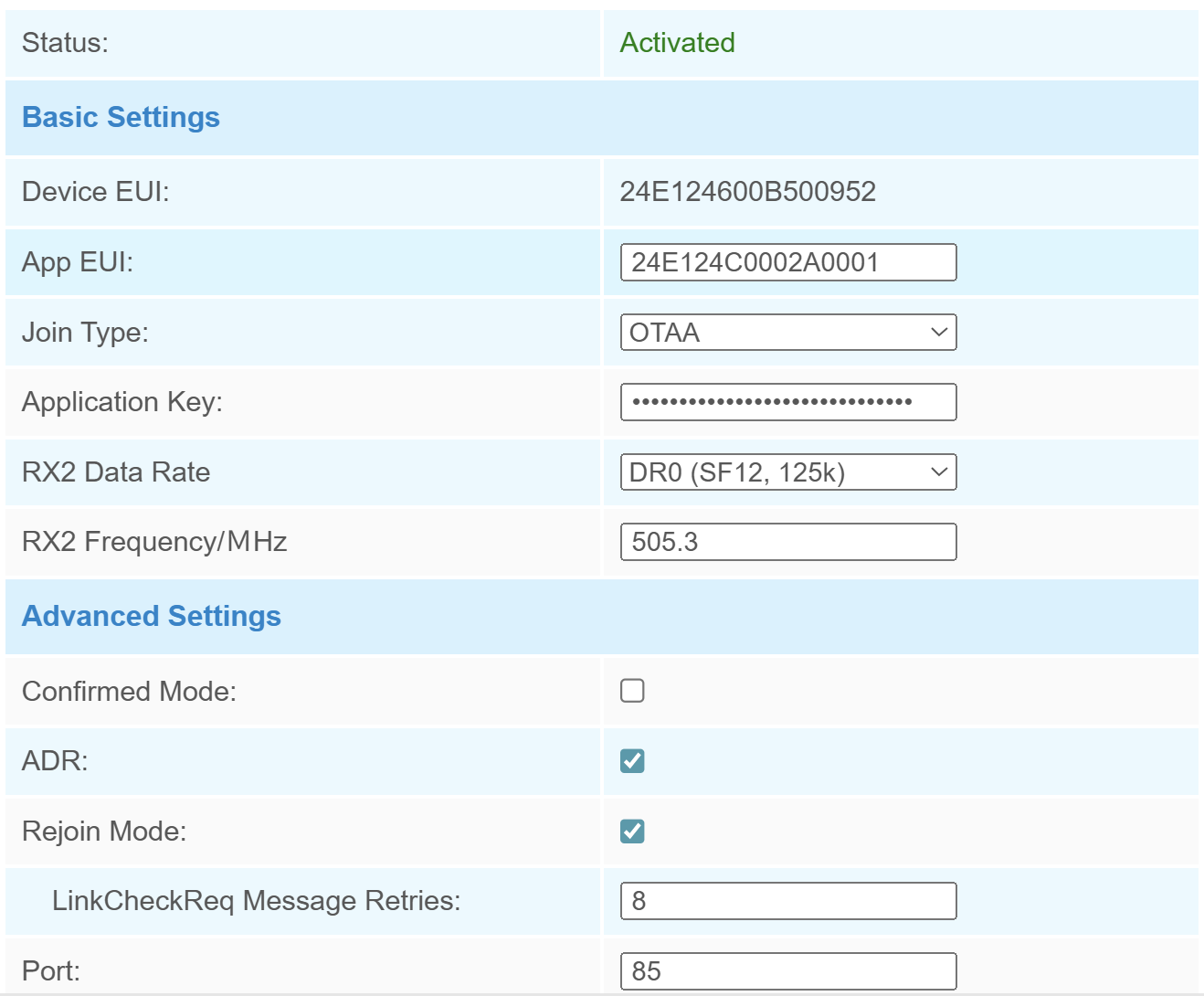Focus the masked Application Key field
This screenshot has width=1204, height=996.
(787, 402)
